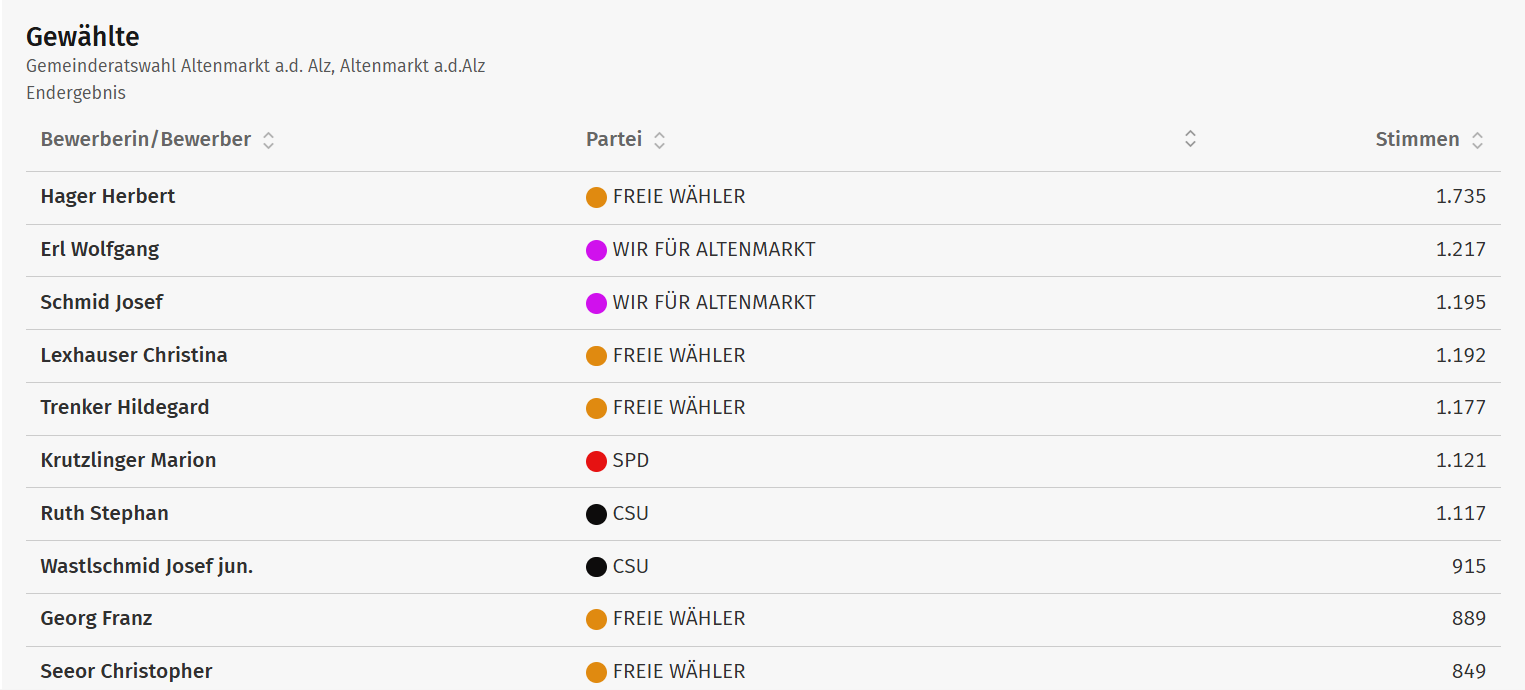Click Partei column header text
Viewport: 1525px width, 690px height.
[x=614, y=139]
